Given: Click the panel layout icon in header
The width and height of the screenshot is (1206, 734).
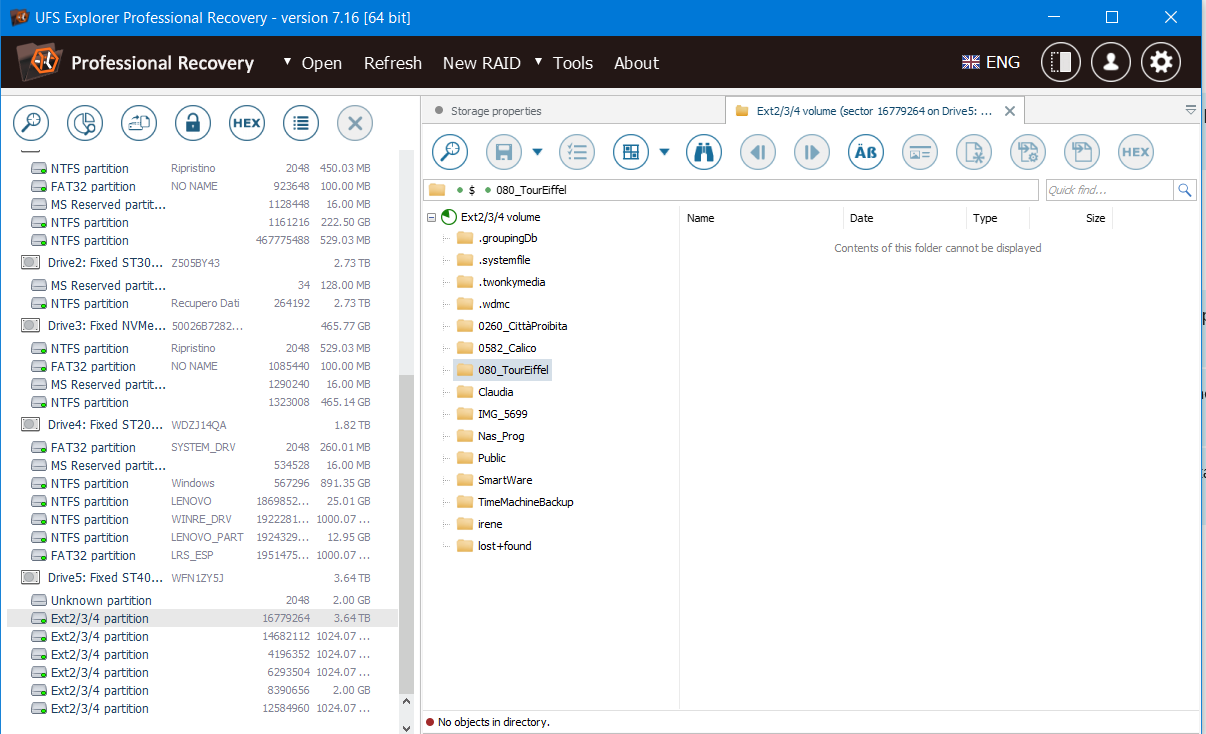Looking at the screenshot, I should (1062, 62).
